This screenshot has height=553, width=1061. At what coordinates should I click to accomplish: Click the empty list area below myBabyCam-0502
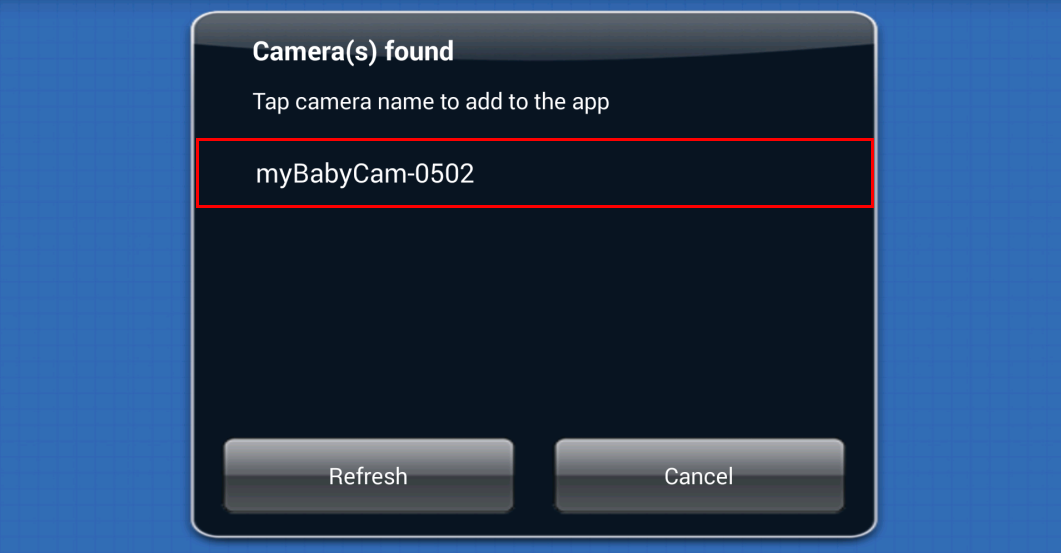click(535, 318)
